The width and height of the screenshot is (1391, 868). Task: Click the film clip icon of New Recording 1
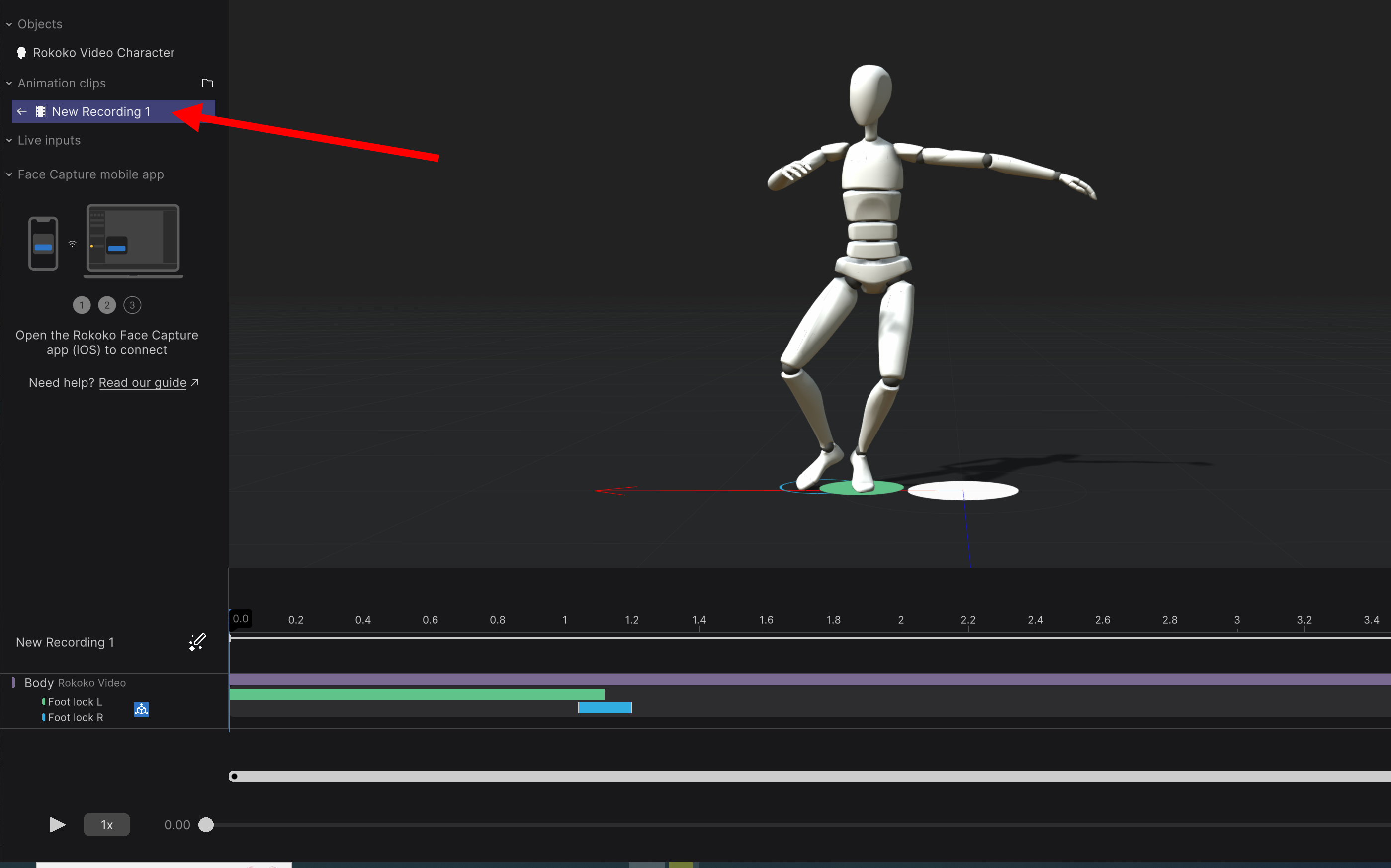pos(40,111)
